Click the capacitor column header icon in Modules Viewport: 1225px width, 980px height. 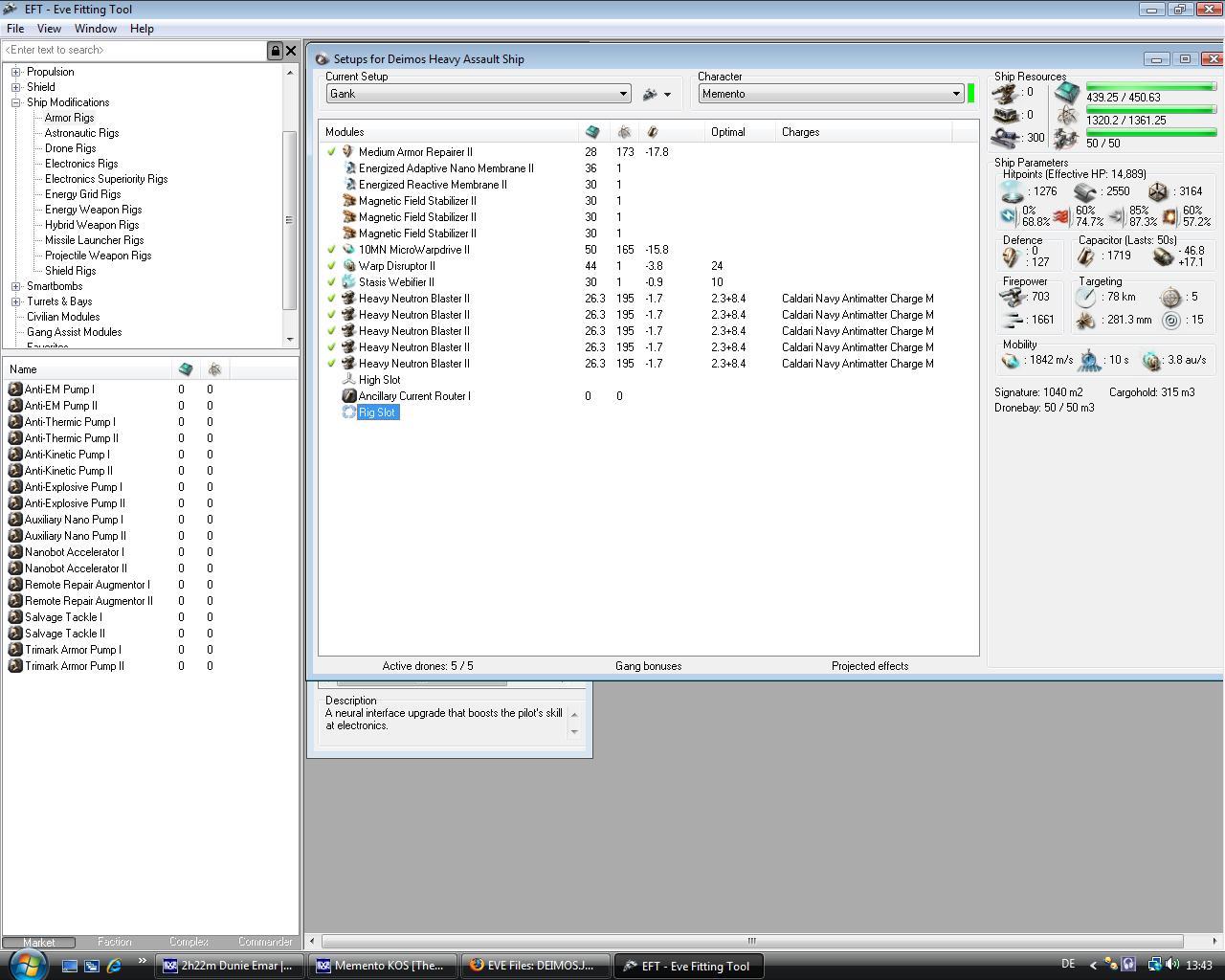pyautogui.click(x=653, y=132)
